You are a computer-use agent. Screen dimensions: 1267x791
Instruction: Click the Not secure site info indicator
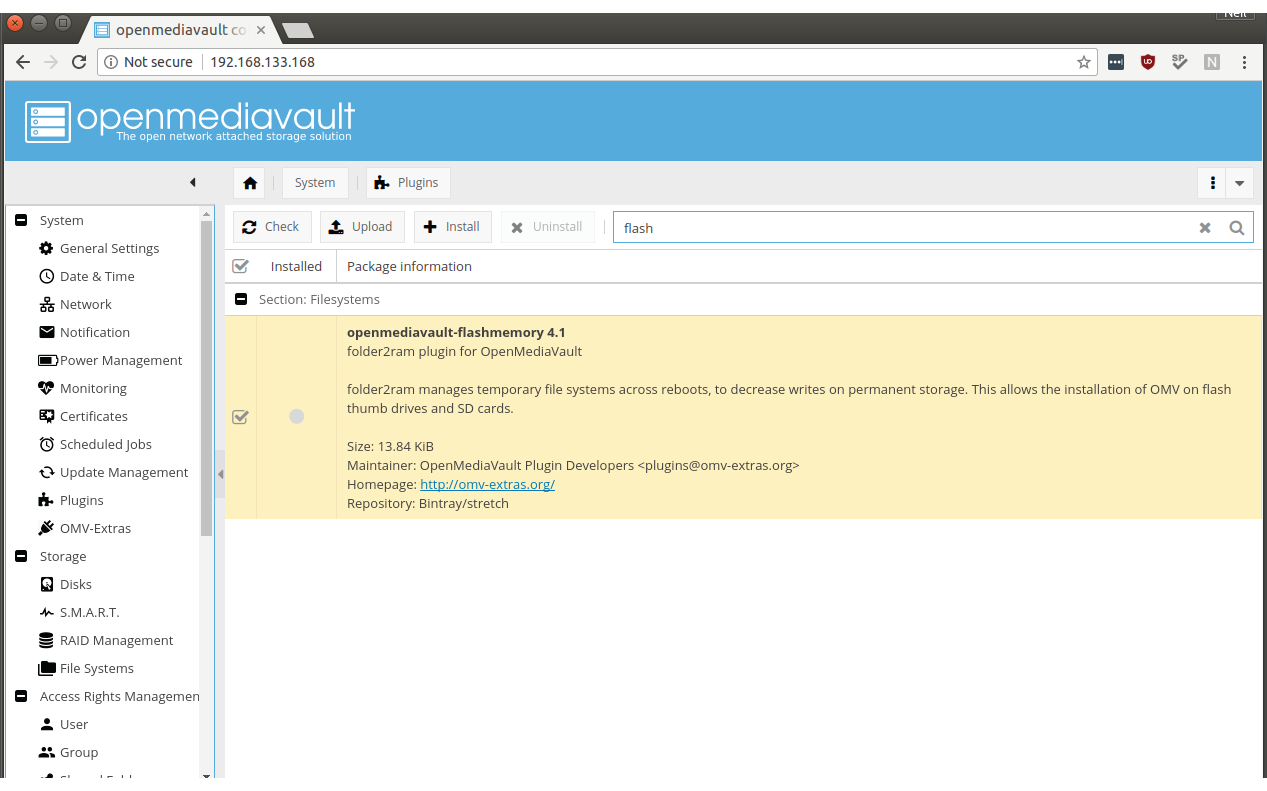(149, 62)
